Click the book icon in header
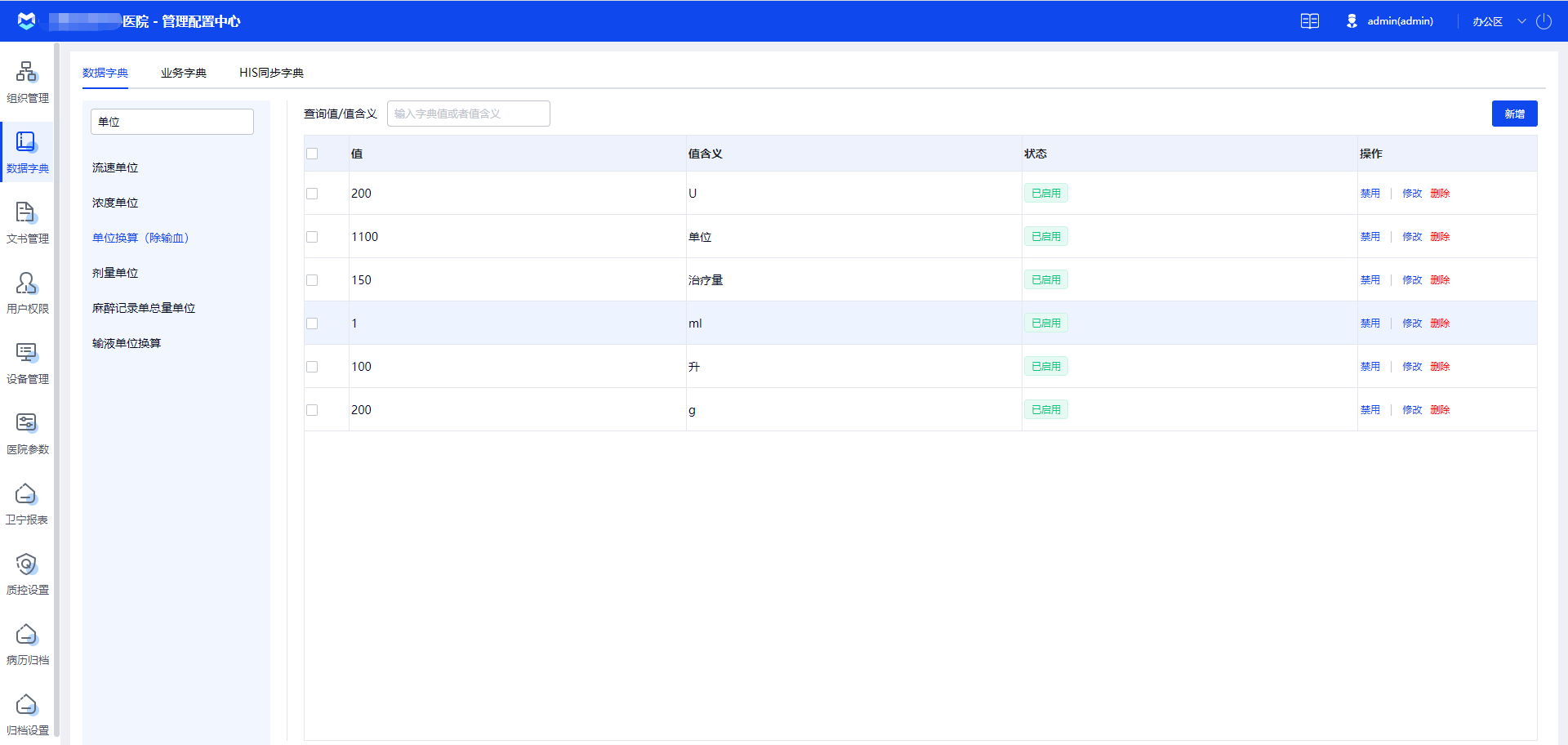 1310,21
